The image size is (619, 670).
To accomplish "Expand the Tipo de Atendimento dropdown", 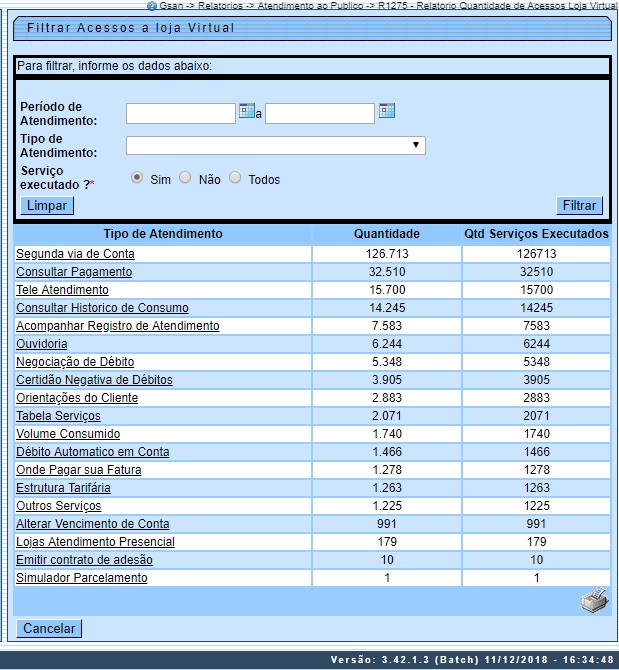I will (275, 146).
